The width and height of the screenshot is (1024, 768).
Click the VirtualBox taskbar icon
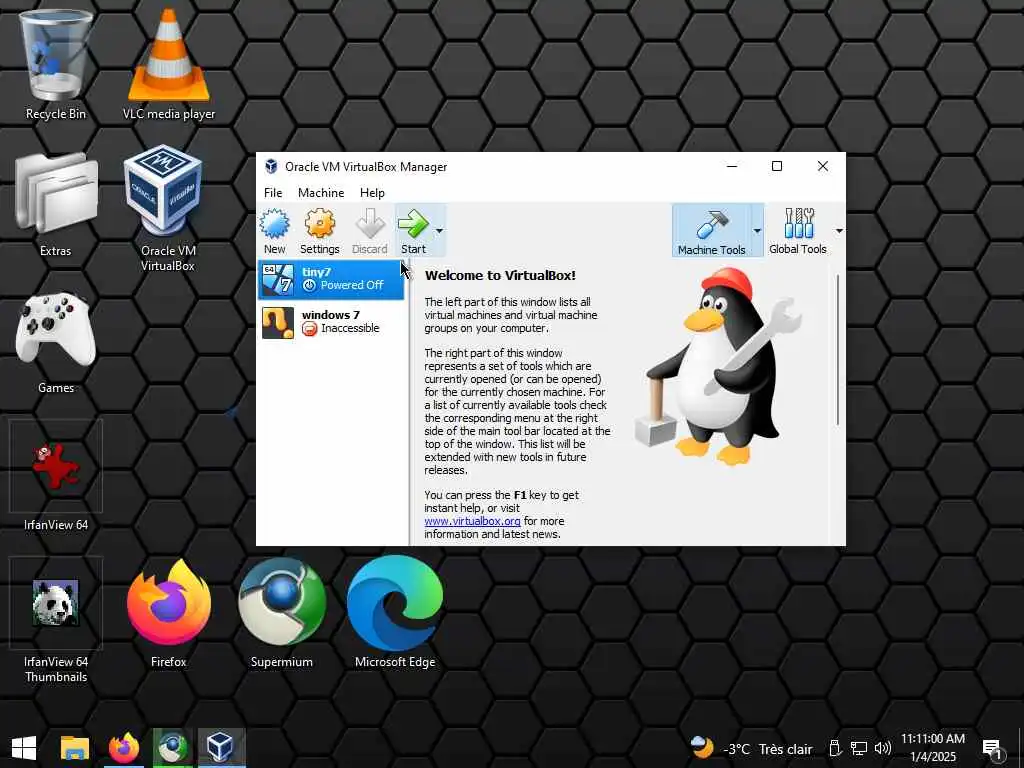pos(221,748)
